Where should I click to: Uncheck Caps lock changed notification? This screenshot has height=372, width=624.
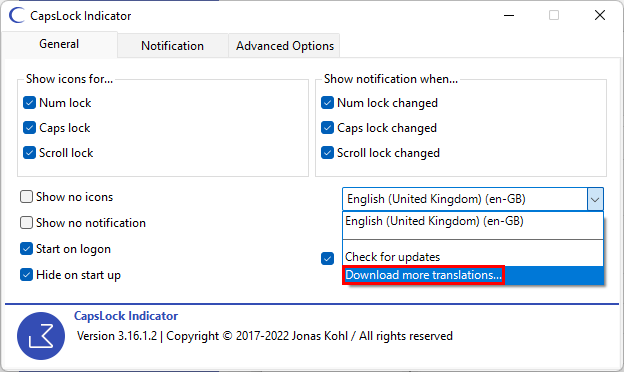point(327,128)
